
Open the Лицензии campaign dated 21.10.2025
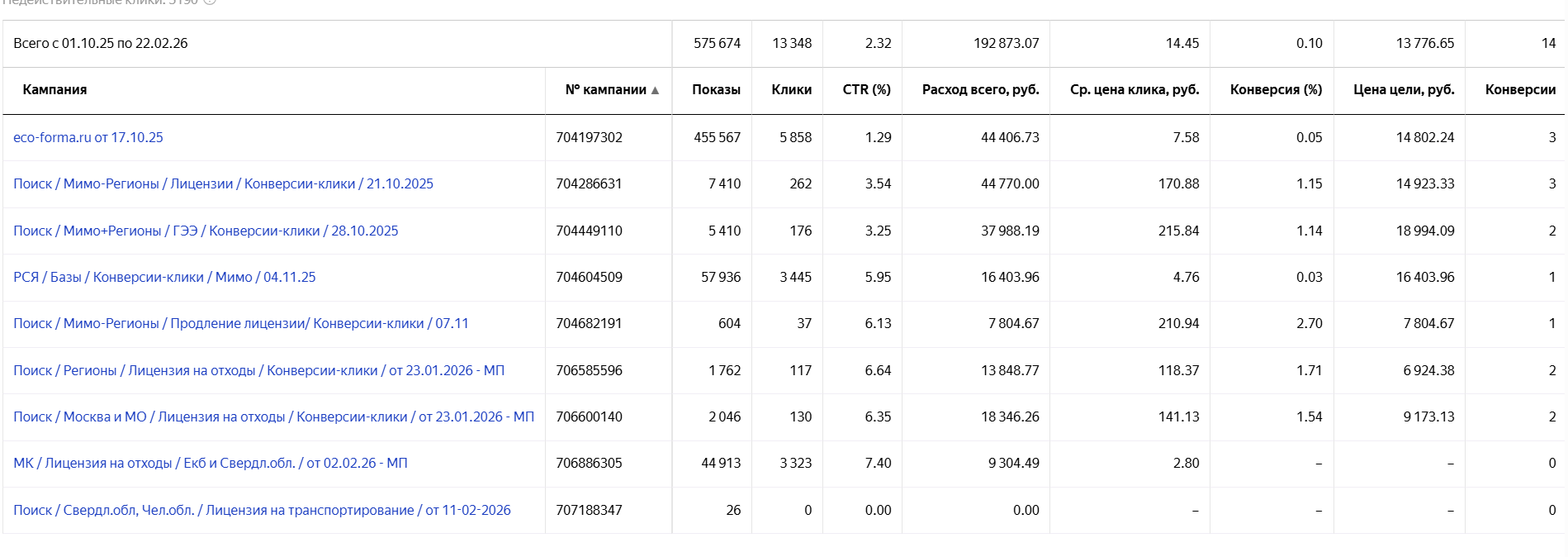tap(223, 183)
